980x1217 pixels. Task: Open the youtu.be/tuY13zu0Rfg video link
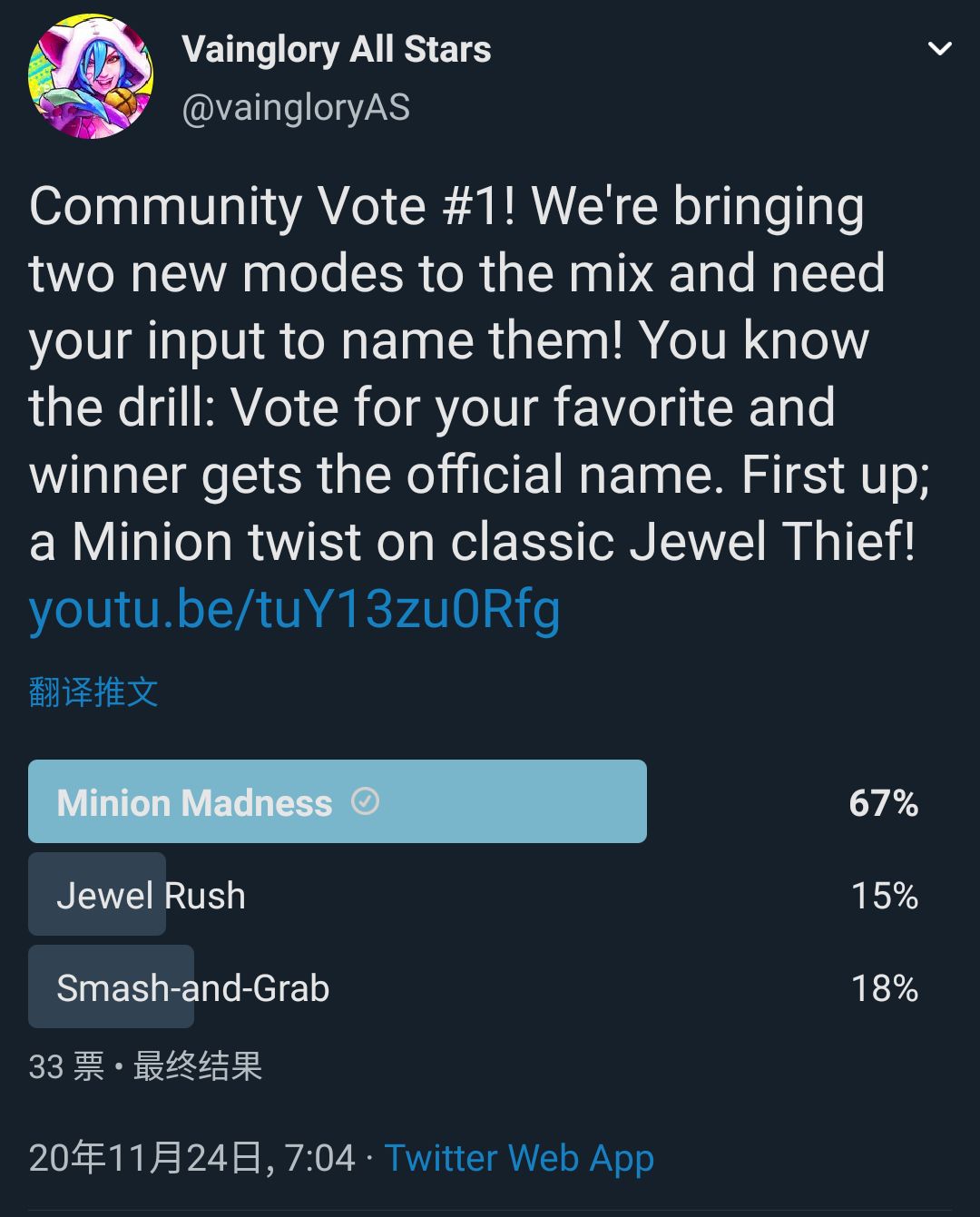295,609
